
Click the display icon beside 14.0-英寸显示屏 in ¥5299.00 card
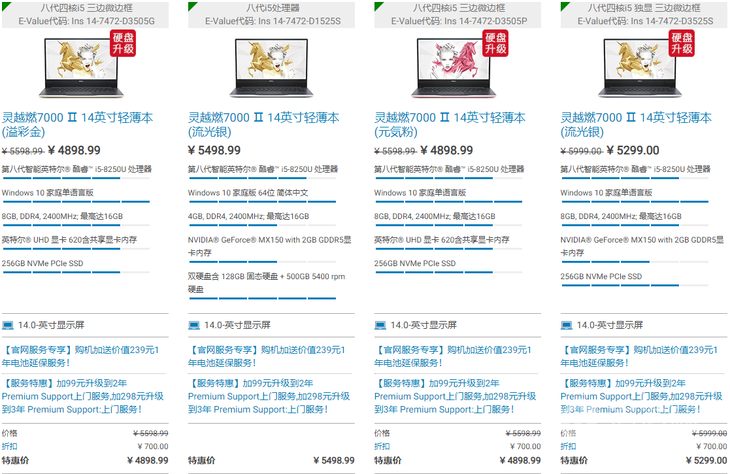(x=566, y=325)
